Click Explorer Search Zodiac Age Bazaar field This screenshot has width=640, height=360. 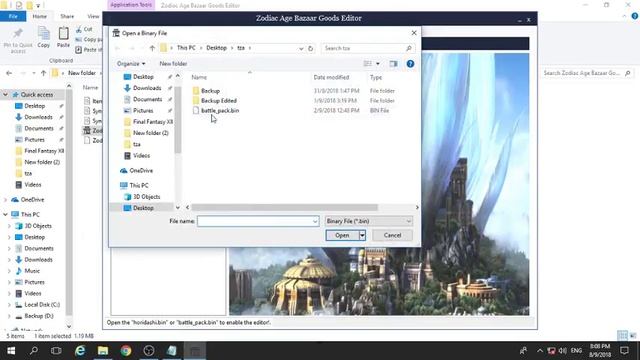tap(586, 73)
